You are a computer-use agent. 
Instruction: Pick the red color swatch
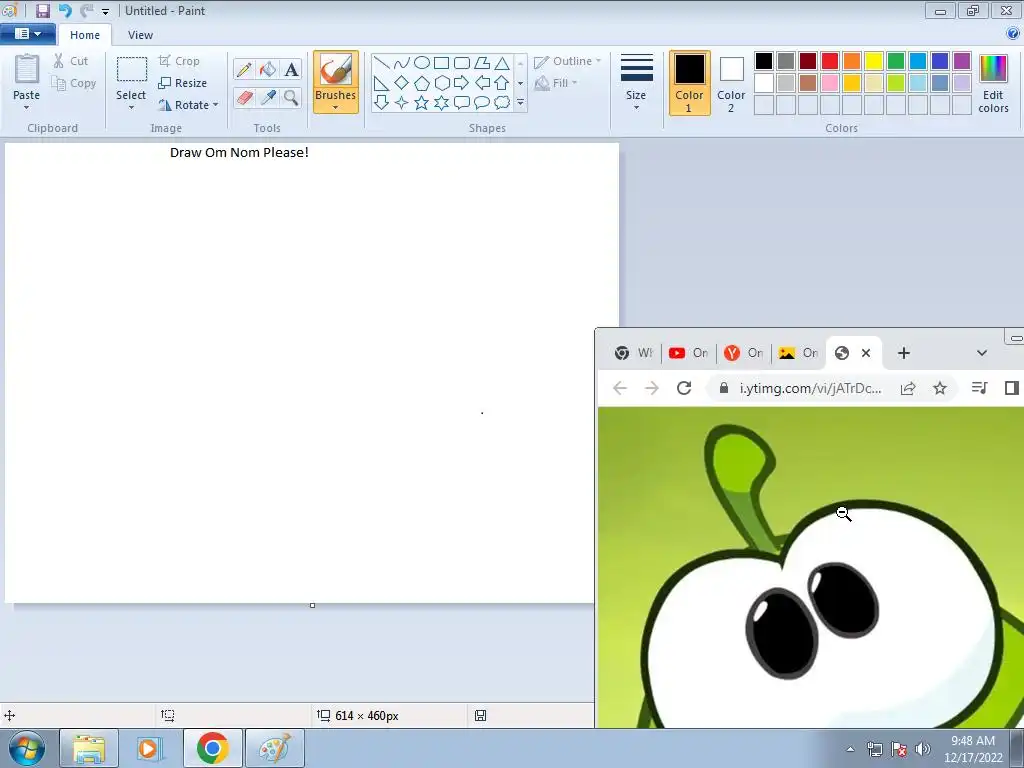click(830, 61)
